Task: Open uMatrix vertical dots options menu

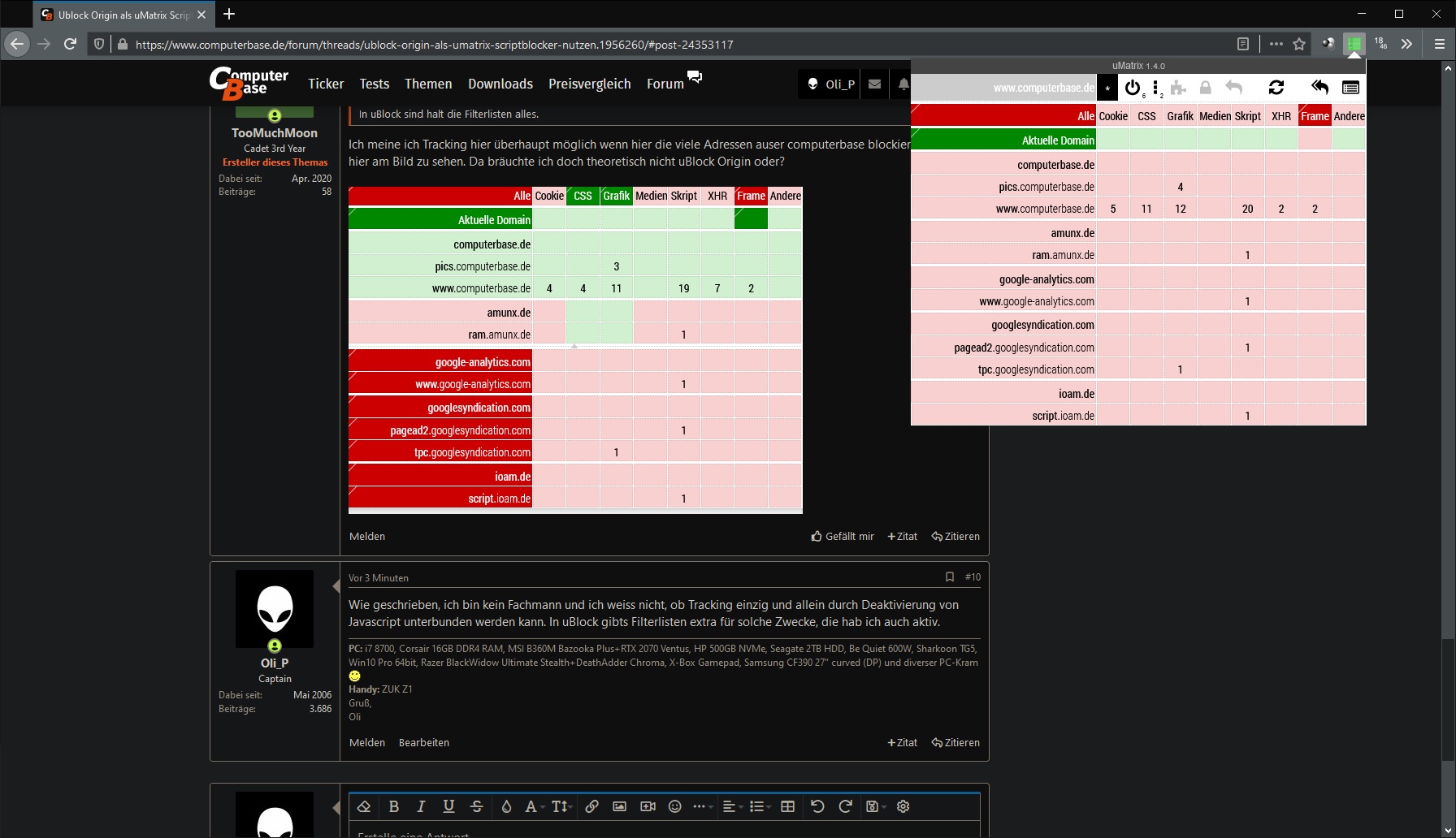Action: 1155,88
